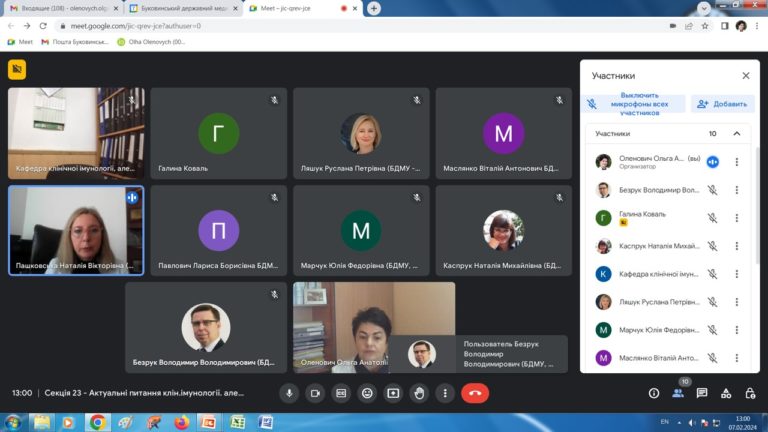The height and width of the screenshot is (432, 768).
Task: Toggle closed captions button
Action: 341,393
